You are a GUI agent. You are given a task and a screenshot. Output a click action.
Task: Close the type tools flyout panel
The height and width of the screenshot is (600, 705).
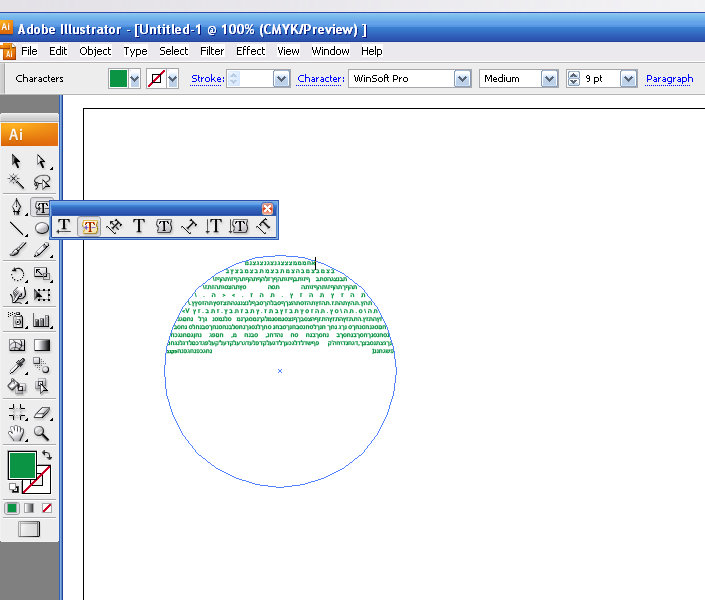[x=267, y=209]
